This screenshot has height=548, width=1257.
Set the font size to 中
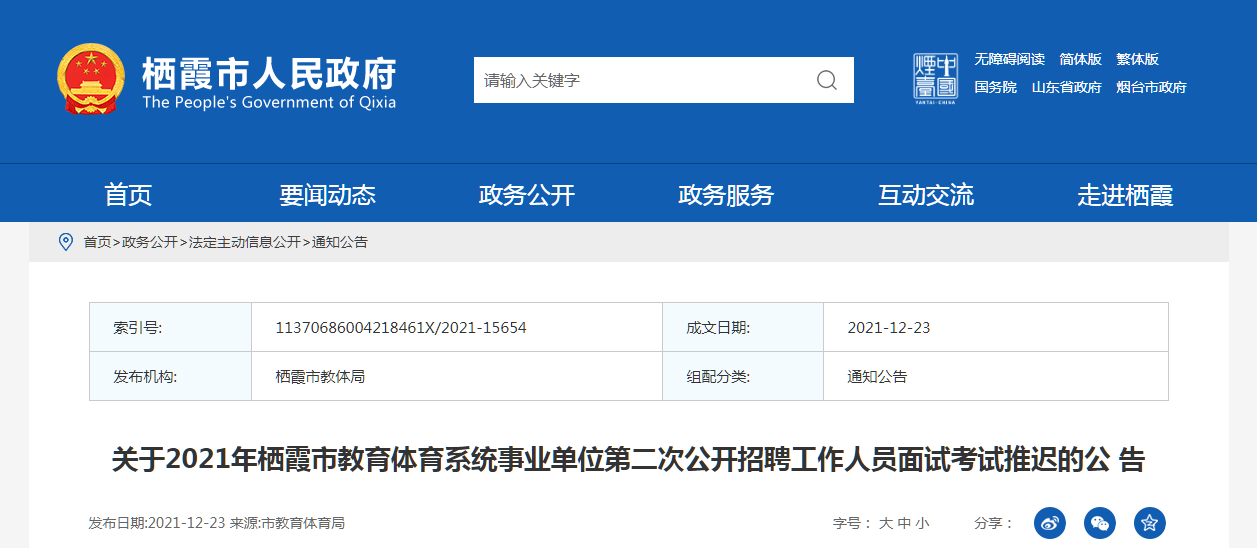tap(904, 523)
